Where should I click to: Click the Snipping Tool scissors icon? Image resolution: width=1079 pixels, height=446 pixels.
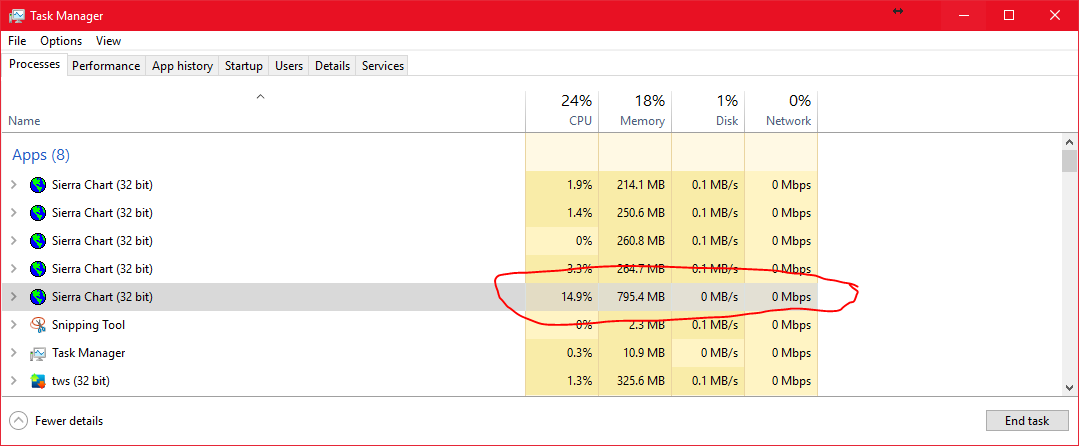[38, 325]
